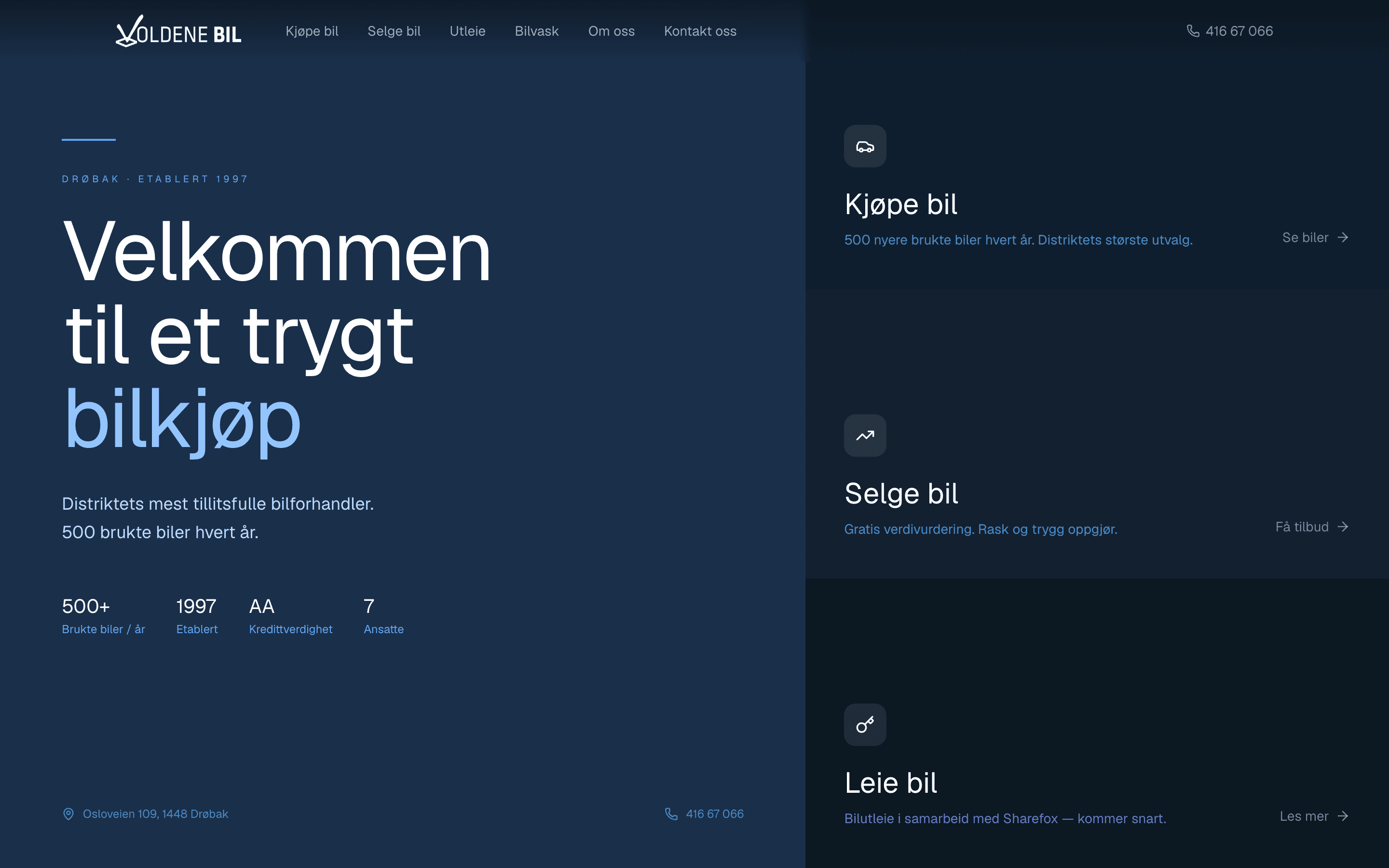
Task: Click the 7 employees statistic value
Action: pyautogui.click(x=369, y=606)
